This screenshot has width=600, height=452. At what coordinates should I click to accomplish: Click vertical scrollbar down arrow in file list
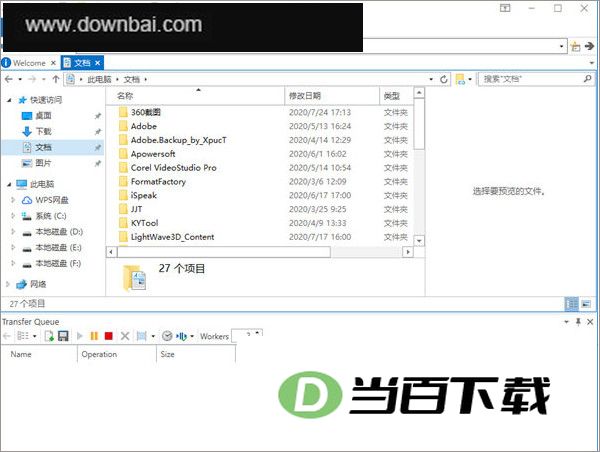(419, 241)
